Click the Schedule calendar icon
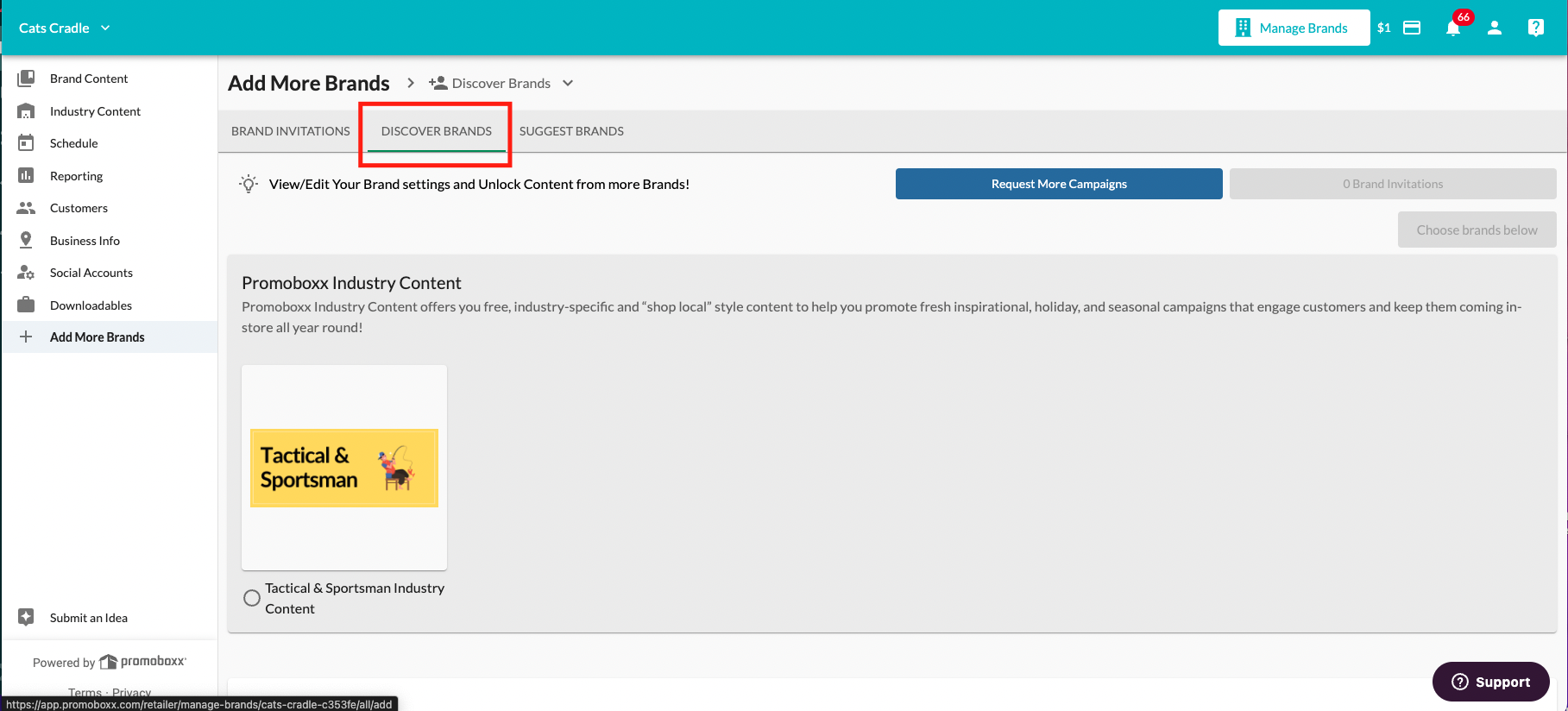 pos(26,143)
